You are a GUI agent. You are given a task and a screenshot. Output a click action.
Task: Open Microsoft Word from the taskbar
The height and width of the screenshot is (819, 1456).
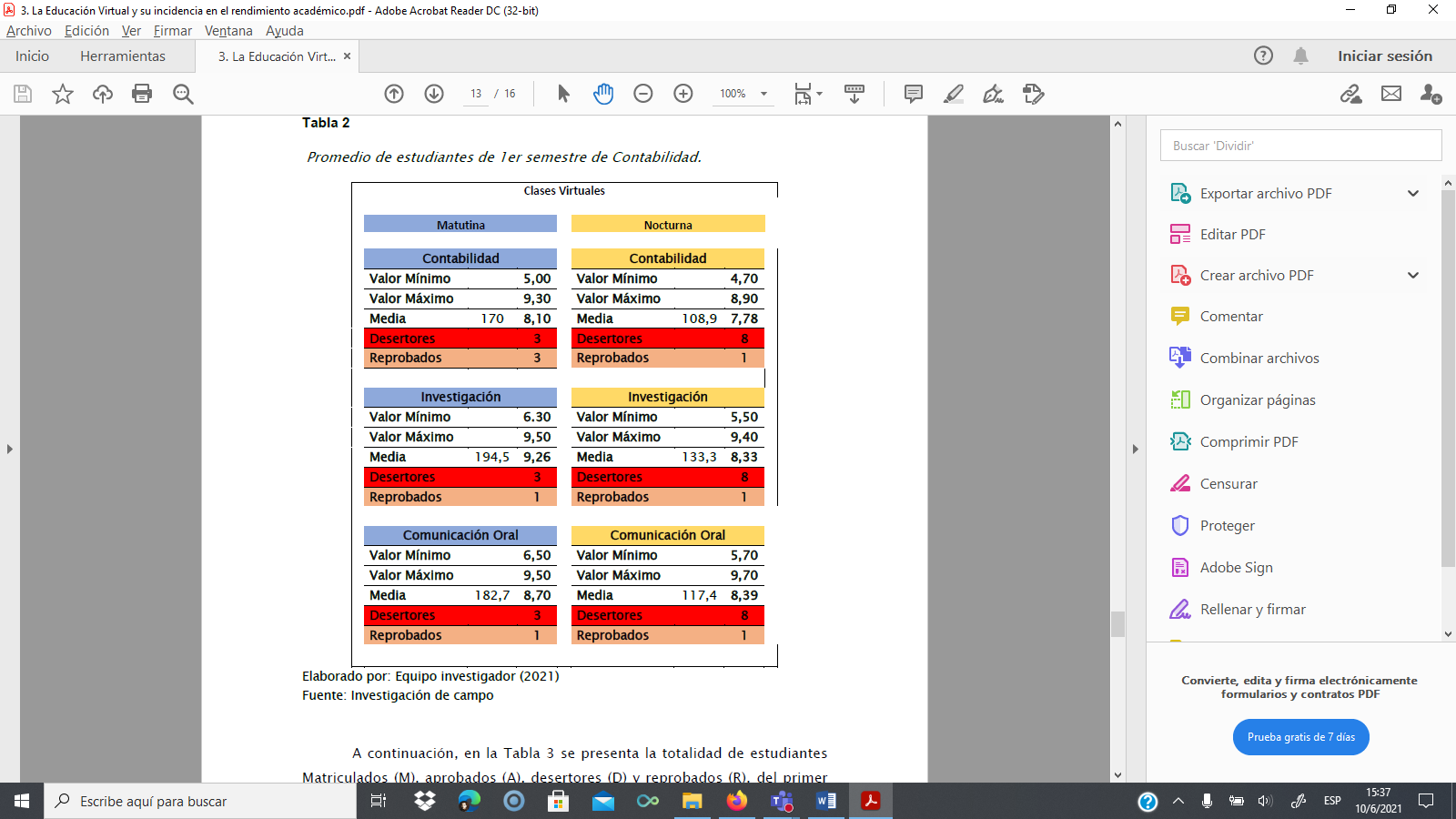[x=826, y=801]
